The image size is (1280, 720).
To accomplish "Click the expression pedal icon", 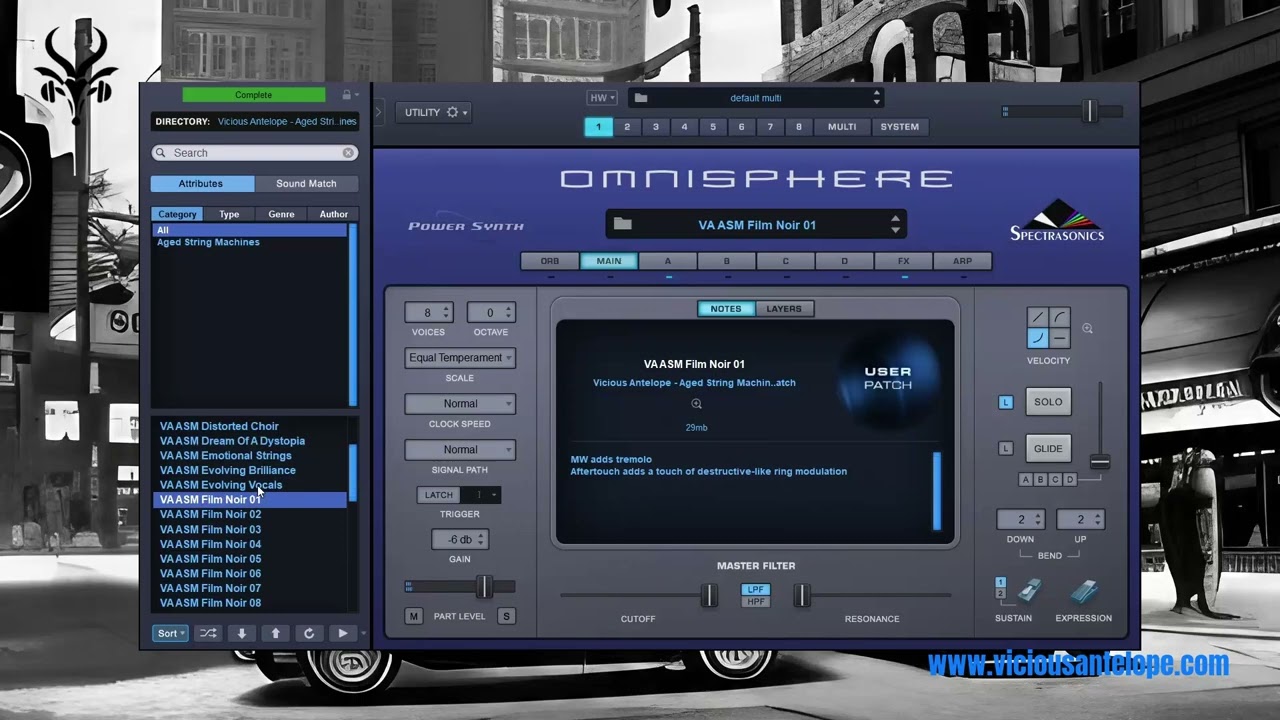I will click(1083, 592).
